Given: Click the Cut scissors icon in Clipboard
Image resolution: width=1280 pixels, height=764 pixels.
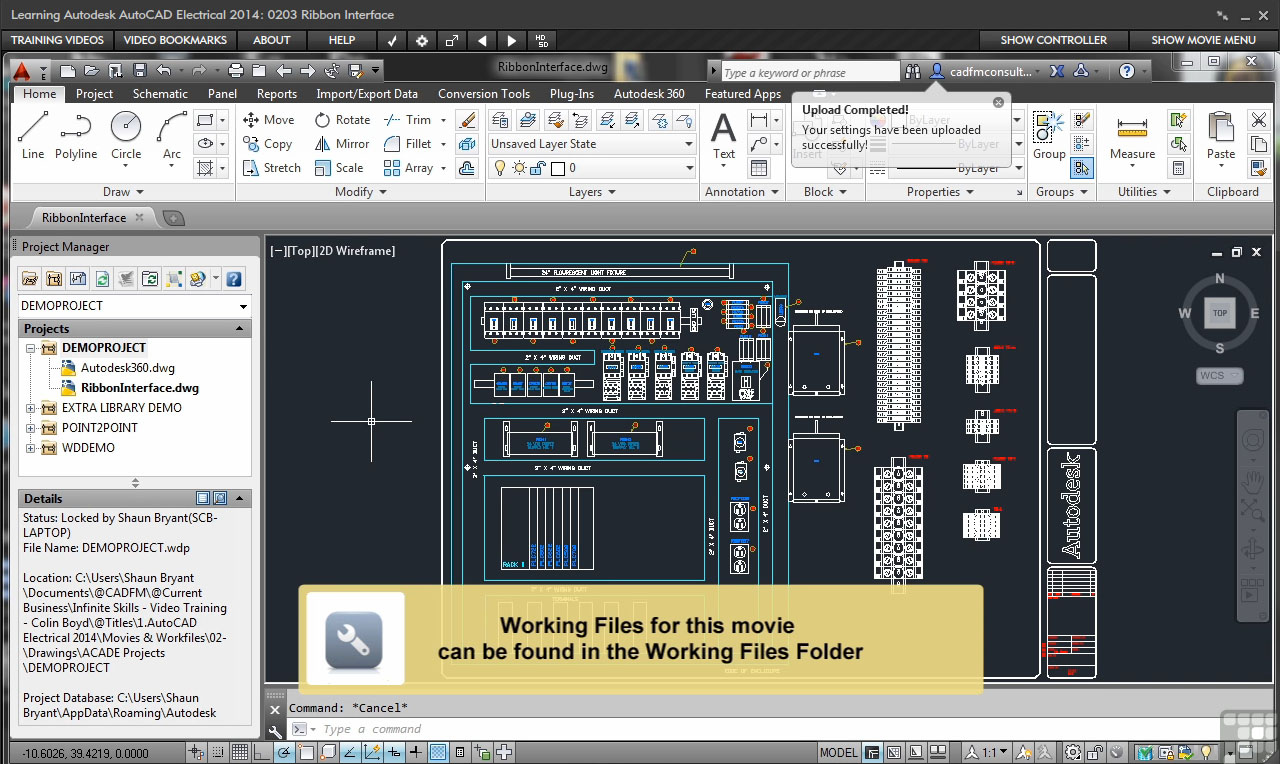Looking at the screenshot, I should (x=1258, y=120).
